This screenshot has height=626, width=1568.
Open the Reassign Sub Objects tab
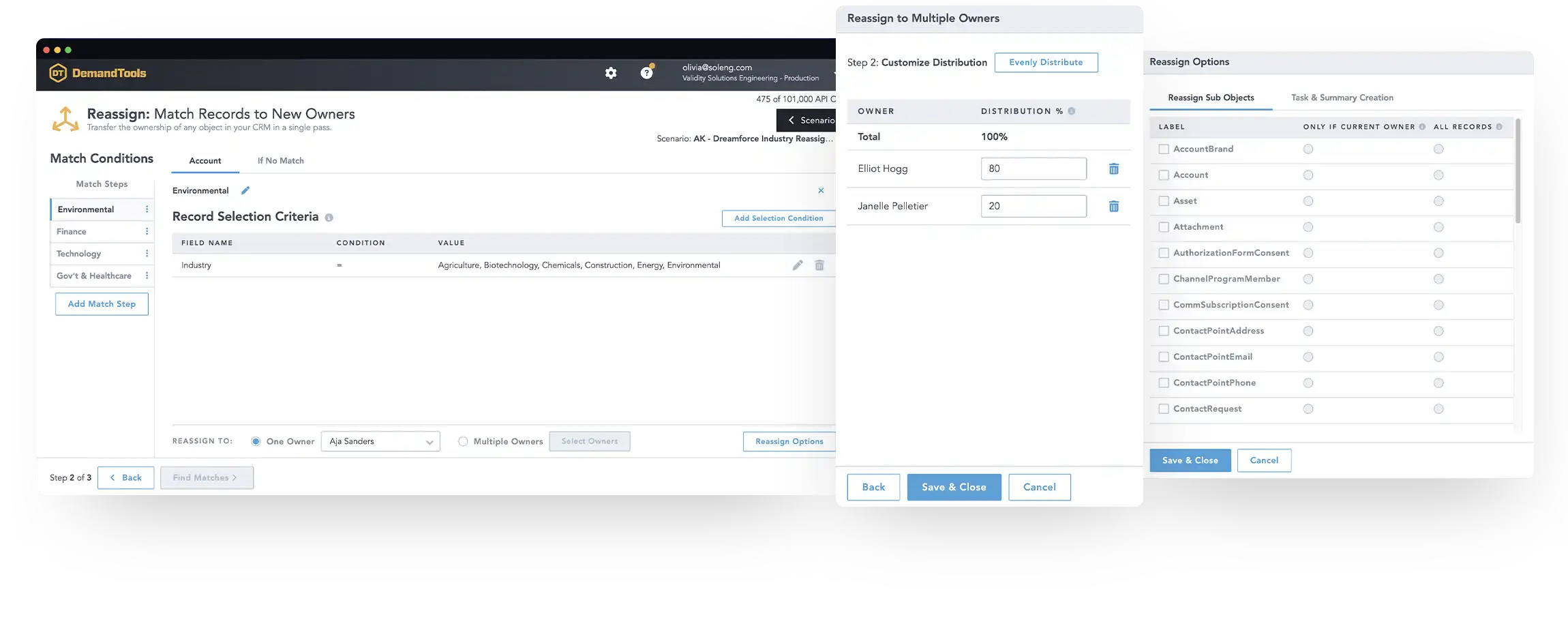(x=1211, y=98)
